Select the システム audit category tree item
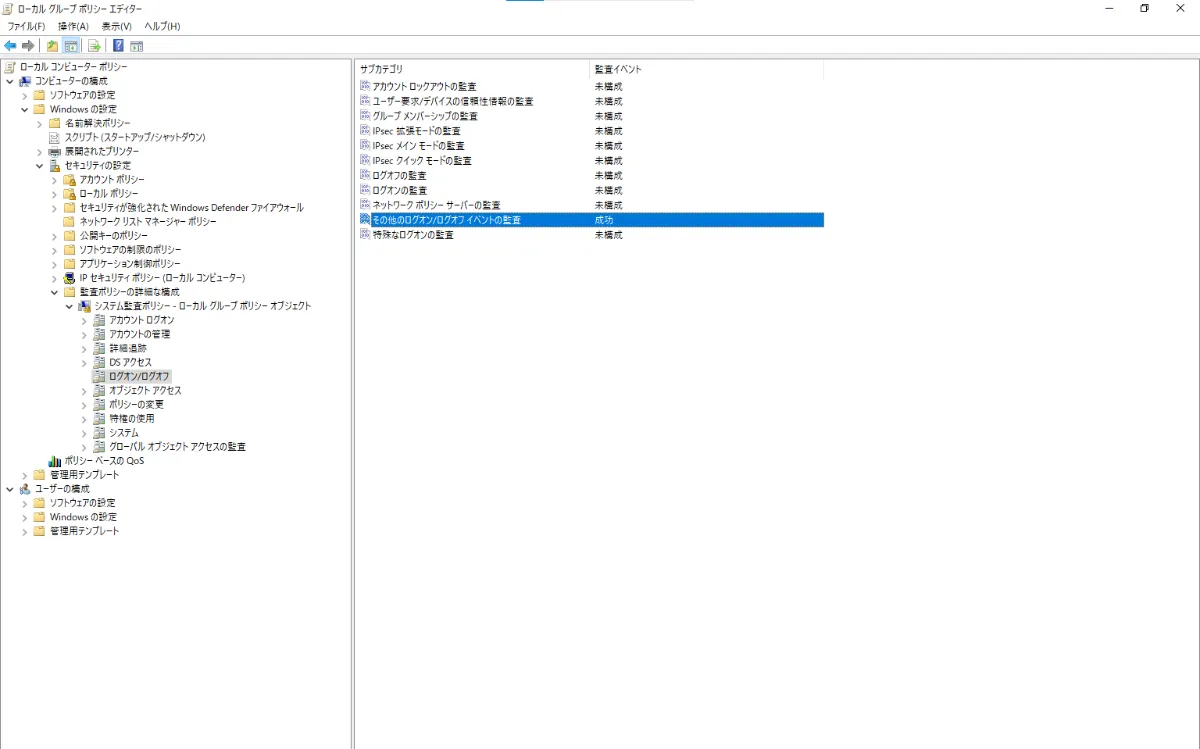Screen dimensions: 1200x749 coord(124,433)
